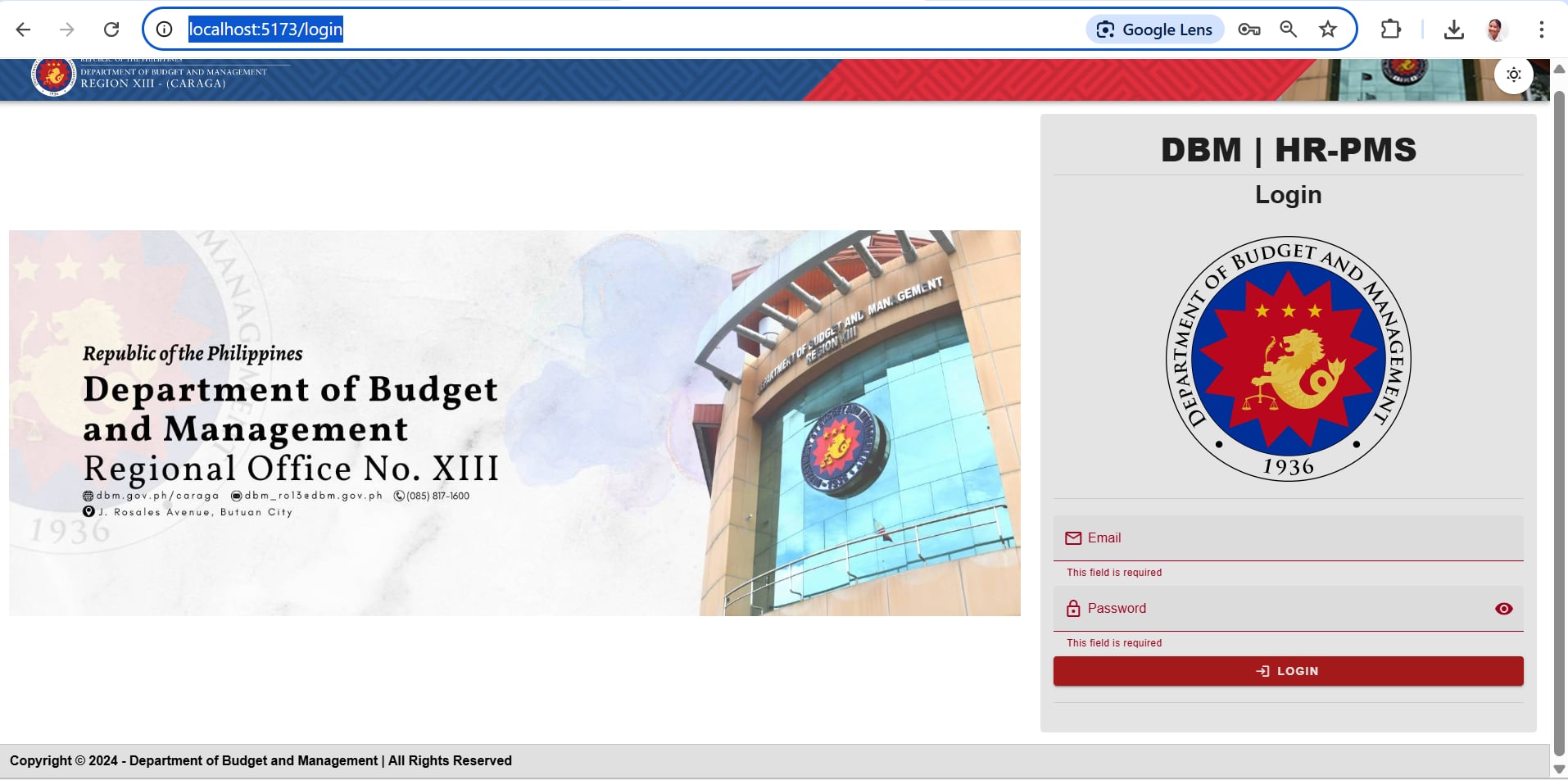The height and width of the screenshot is (780, 1568).
Task: Click the DBM | HR-PMS heading
Action: (x=1288, y=150)
